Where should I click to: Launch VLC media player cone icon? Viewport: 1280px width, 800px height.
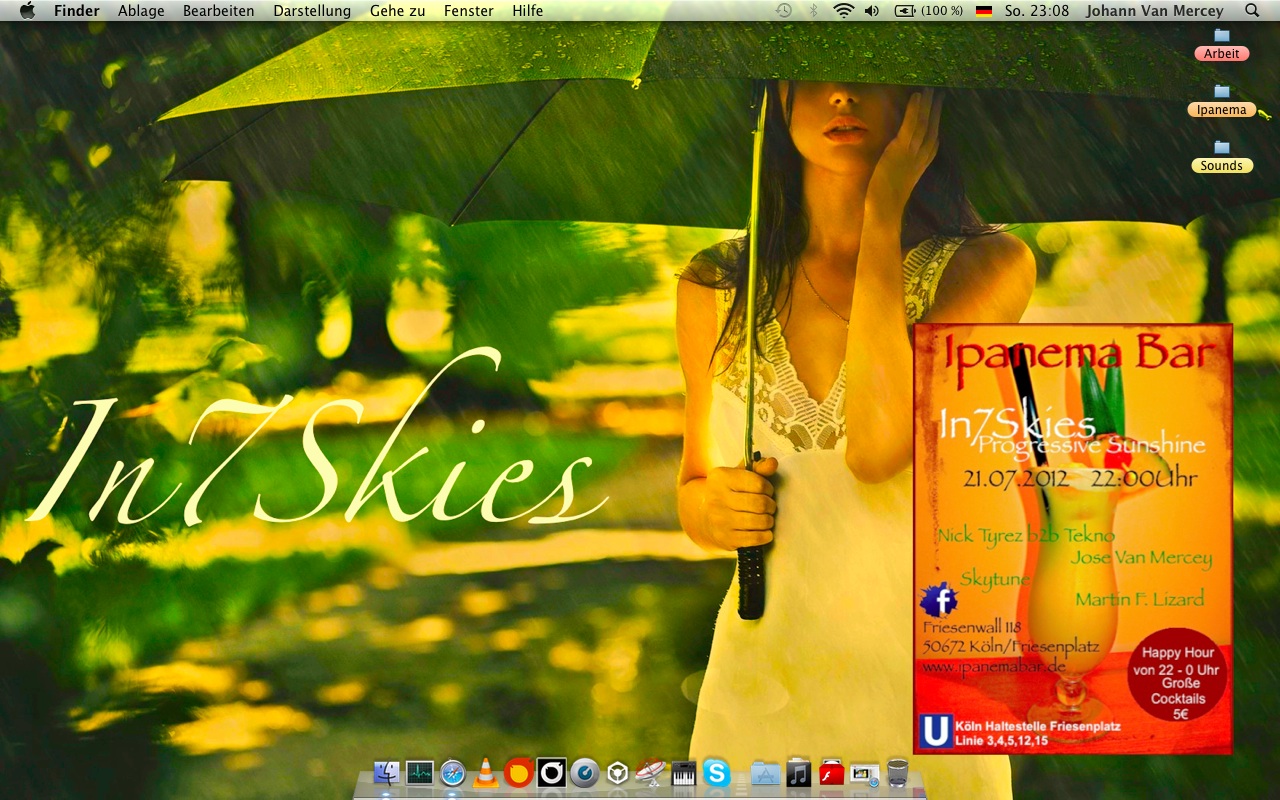click(486, 773)
